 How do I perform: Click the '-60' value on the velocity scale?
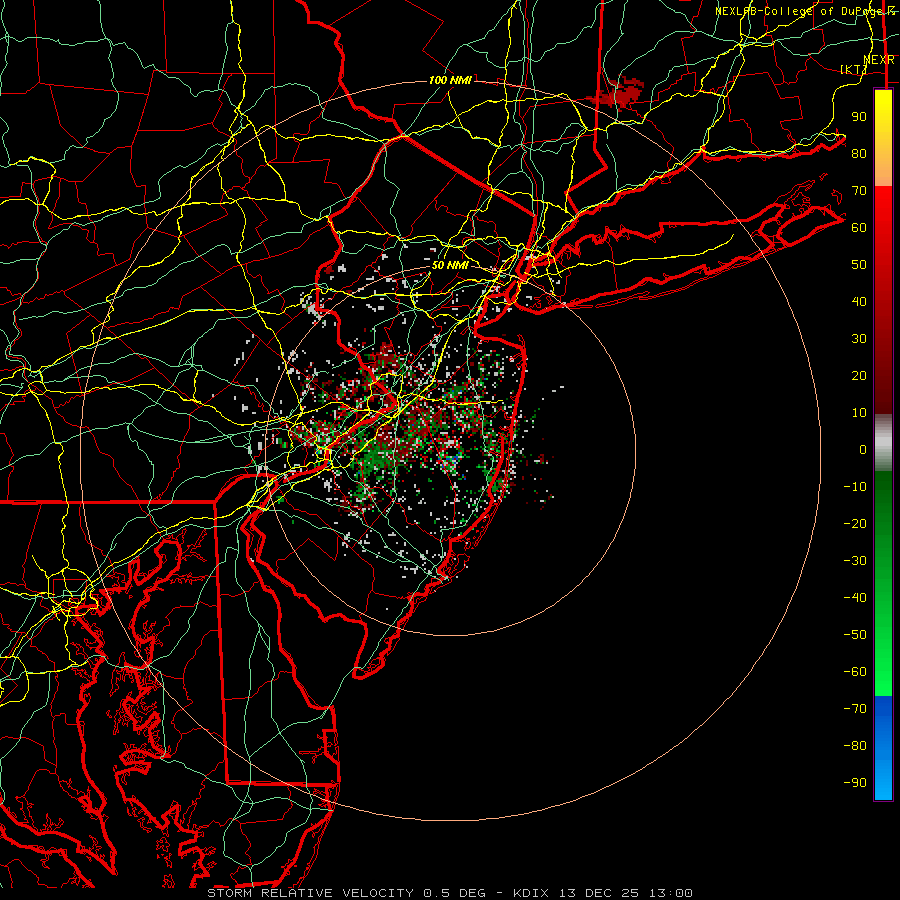[855, 672]
